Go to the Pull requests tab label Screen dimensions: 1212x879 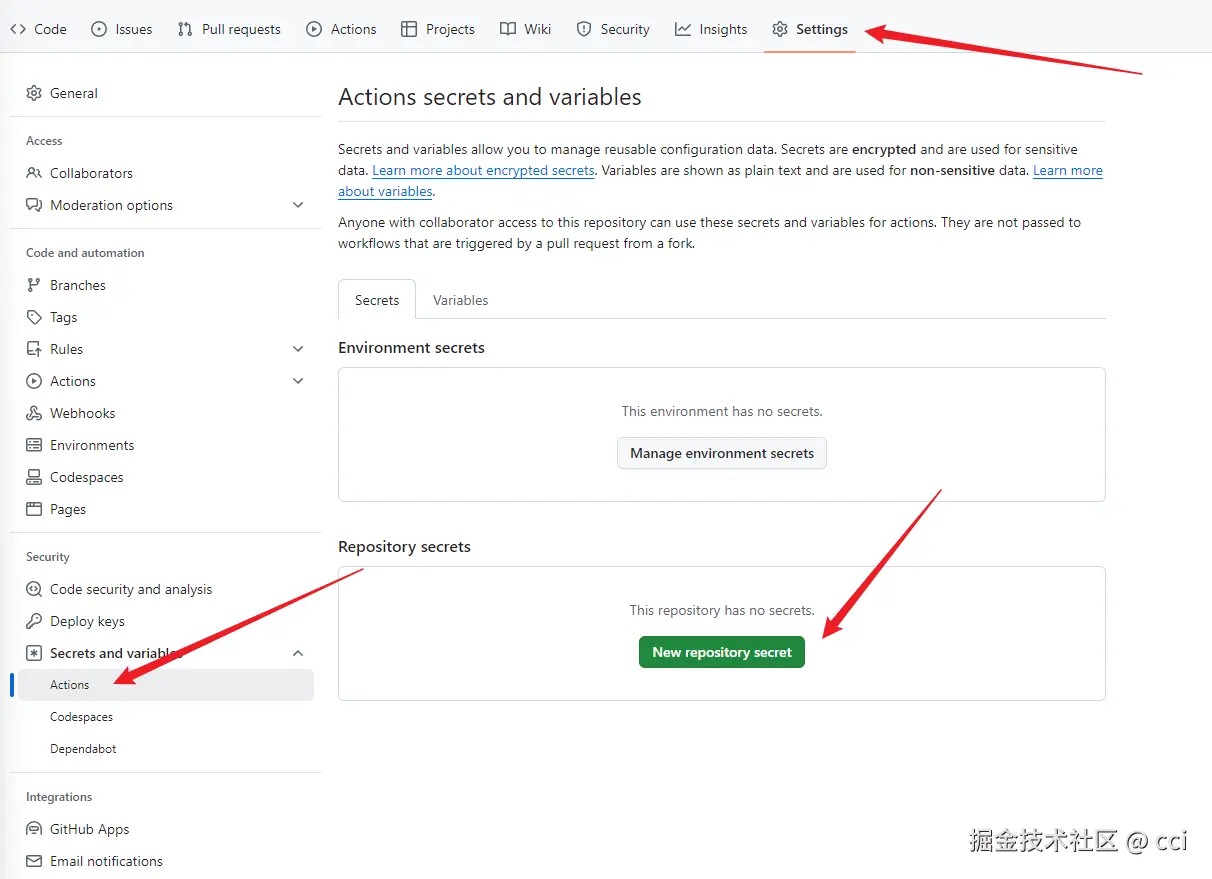(241, 29)
